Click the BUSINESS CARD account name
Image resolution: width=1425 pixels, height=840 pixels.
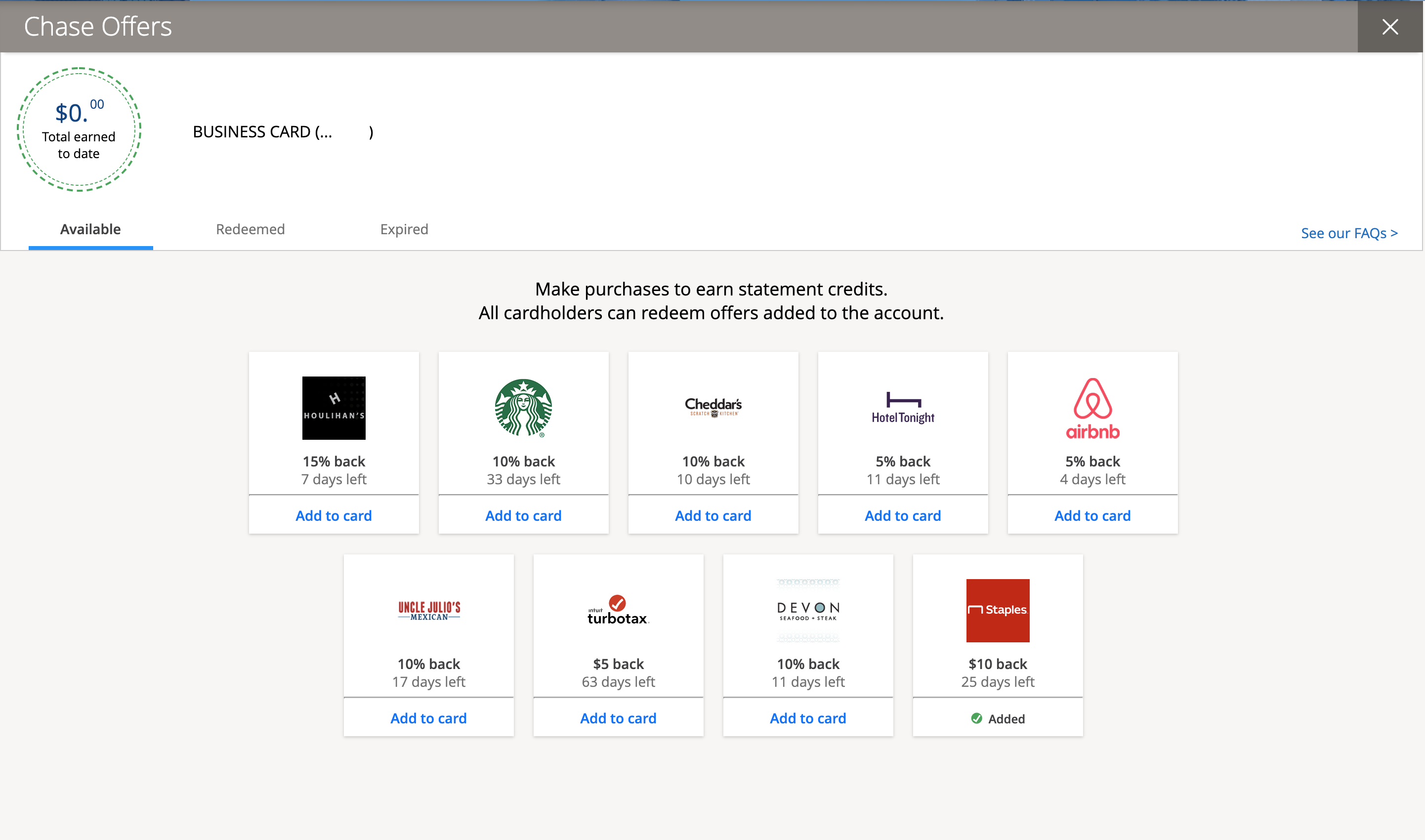283,132
